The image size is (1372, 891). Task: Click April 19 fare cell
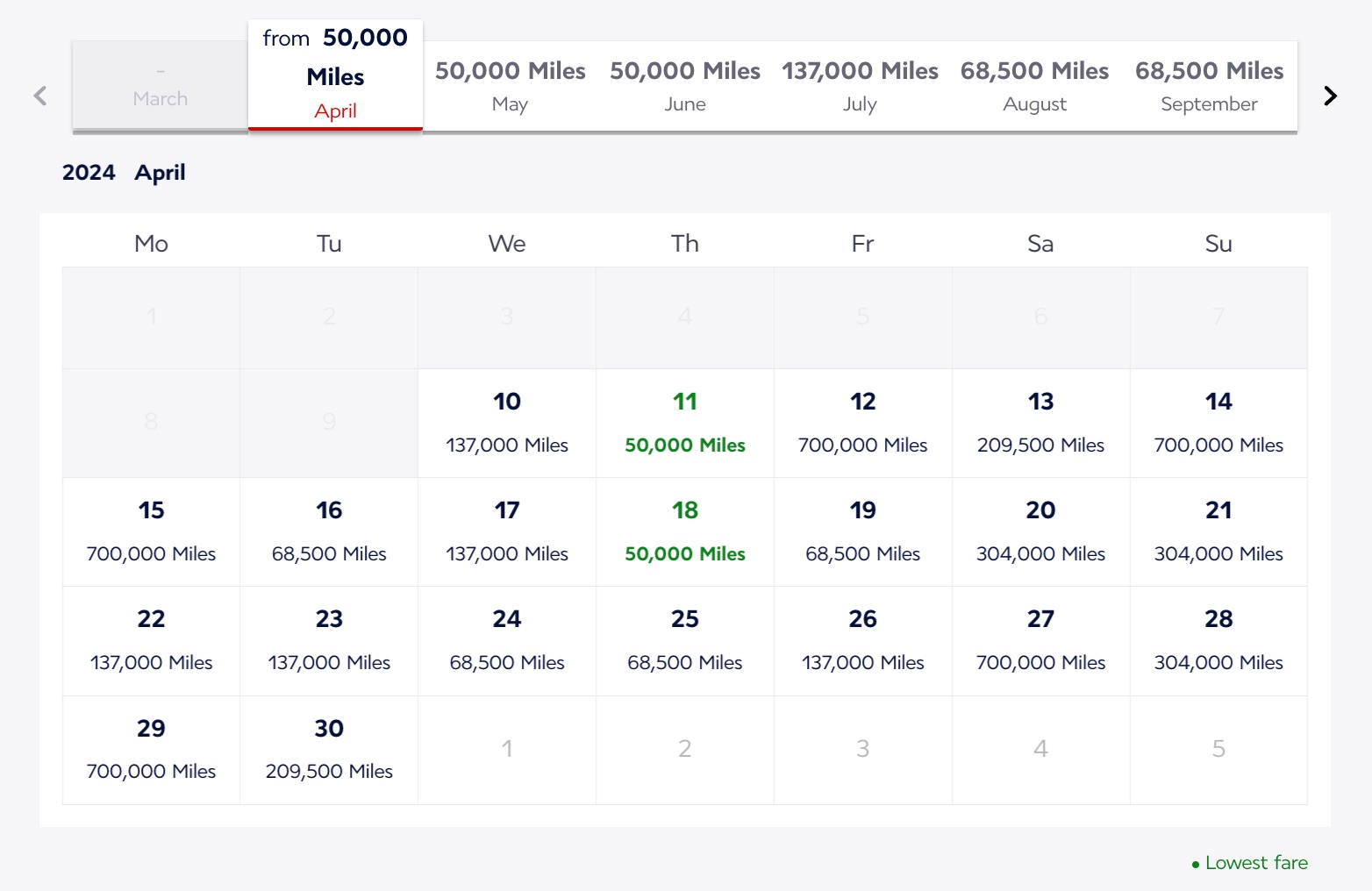[x=862, y=531]
